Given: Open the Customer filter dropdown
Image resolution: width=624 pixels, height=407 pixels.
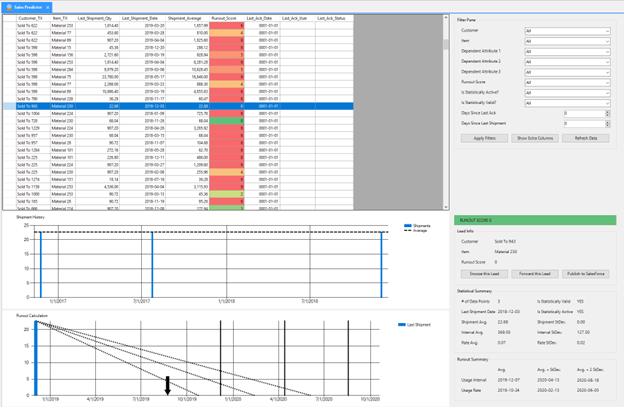Looking at the screenshot, I should (x=567, y=31).
